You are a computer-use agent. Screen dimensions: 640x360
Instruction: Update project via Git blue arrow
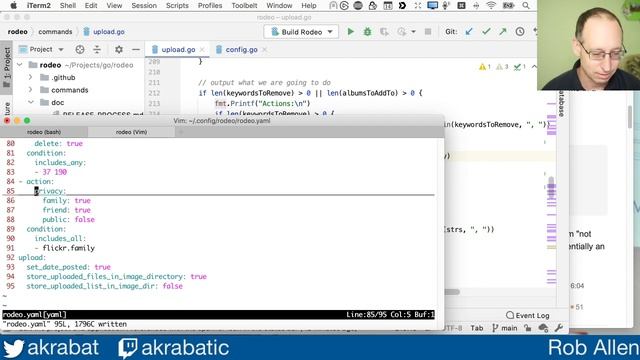pyautogui.click(x=469, y=31)
